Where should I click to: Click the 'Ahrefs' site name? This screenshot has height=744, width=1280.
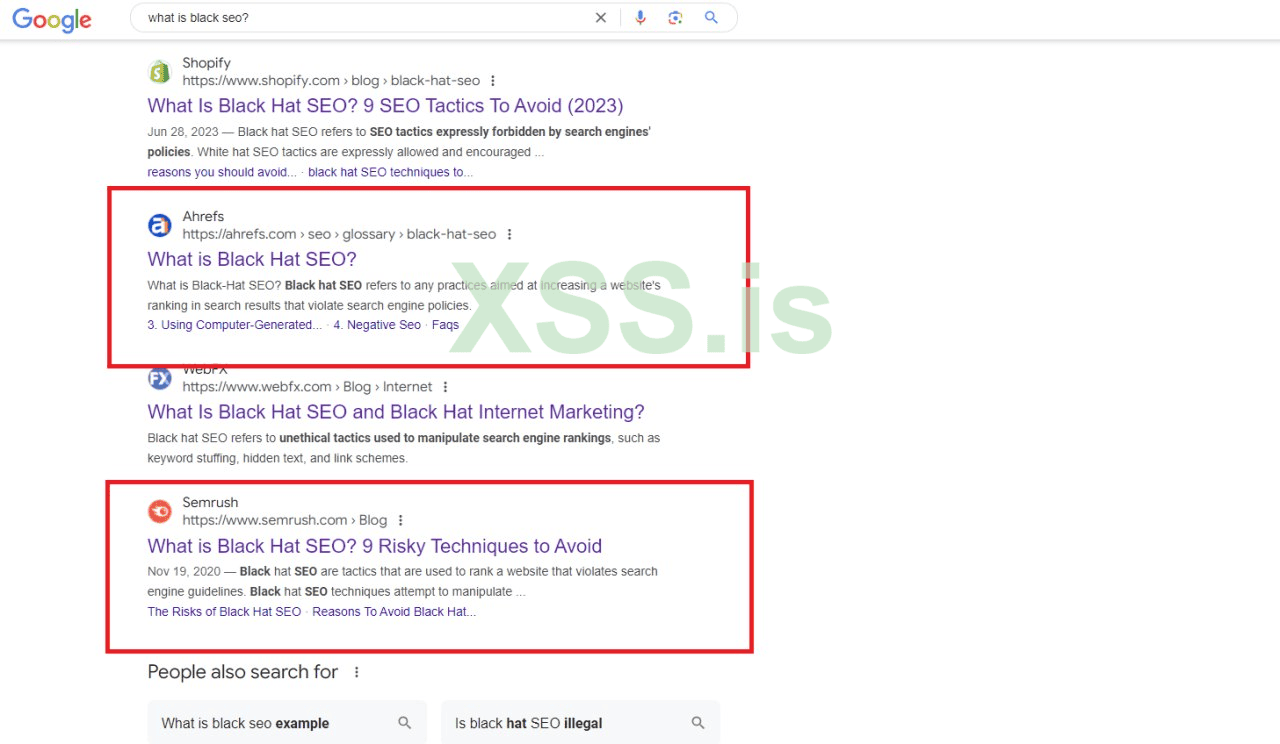click(x=203, y=217)
